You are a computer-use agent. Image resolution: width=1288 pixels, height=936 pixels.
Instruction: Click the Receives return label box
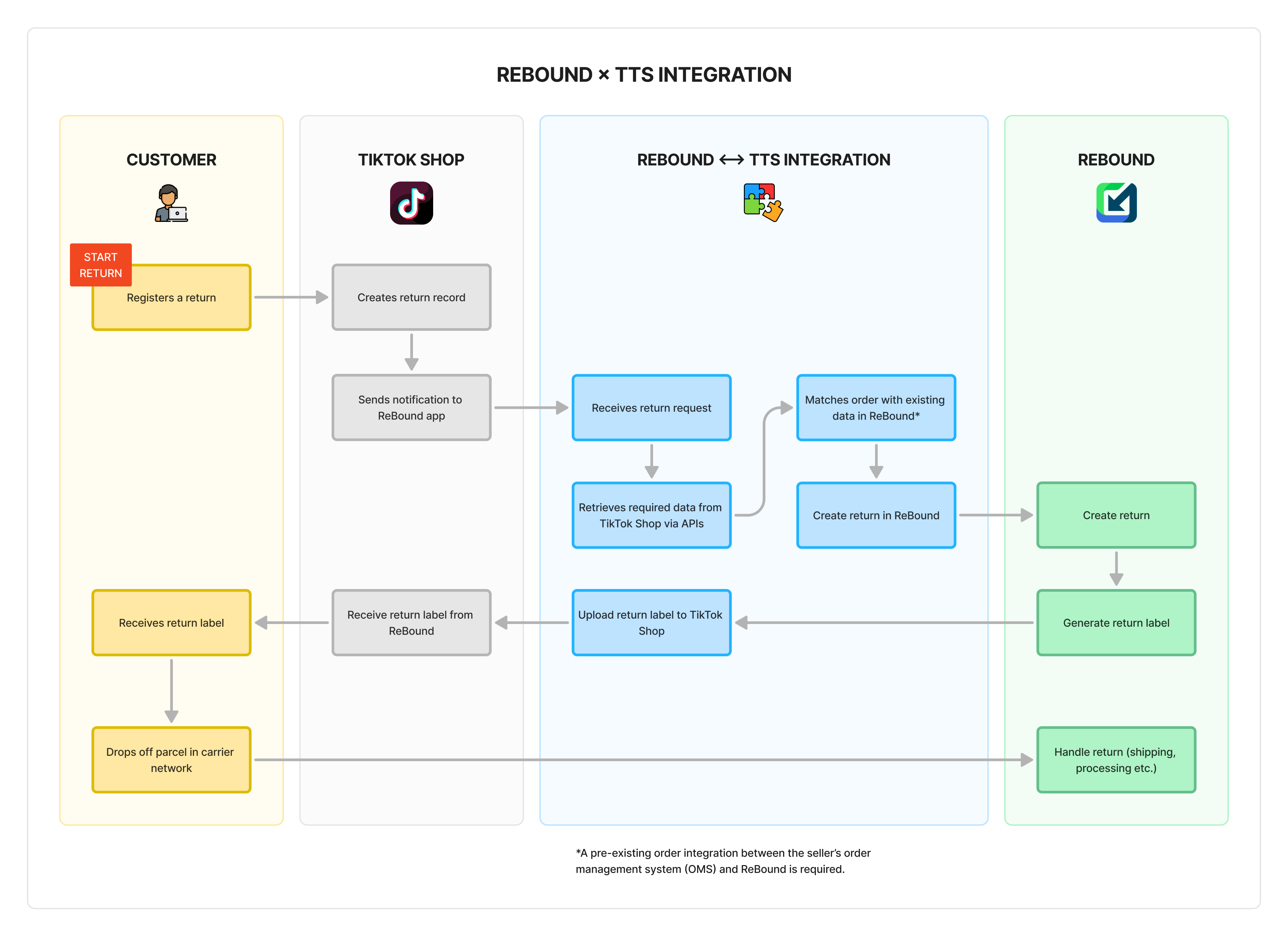[x=172, y=623]
